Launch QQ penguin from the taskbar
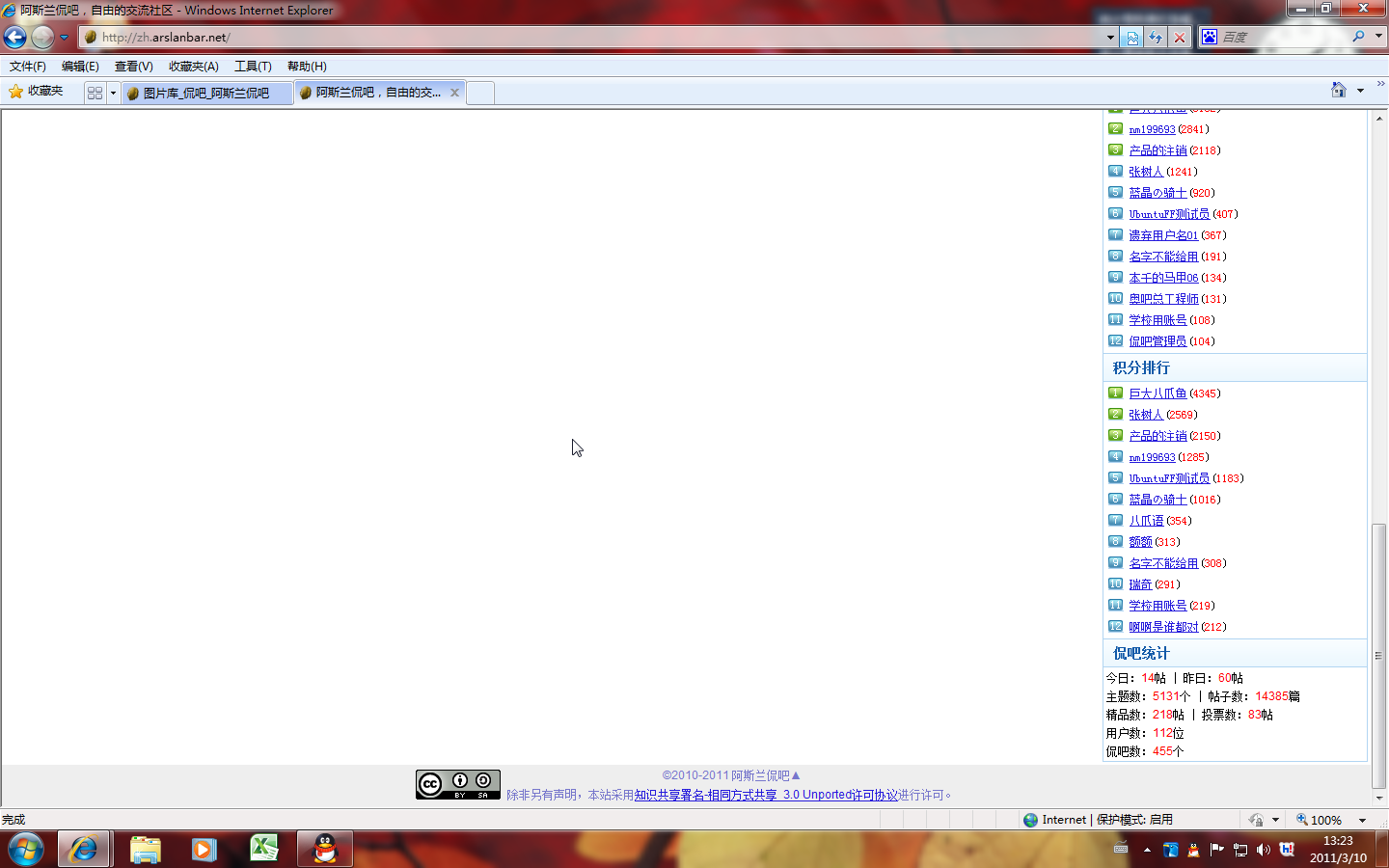 (325, 849)
